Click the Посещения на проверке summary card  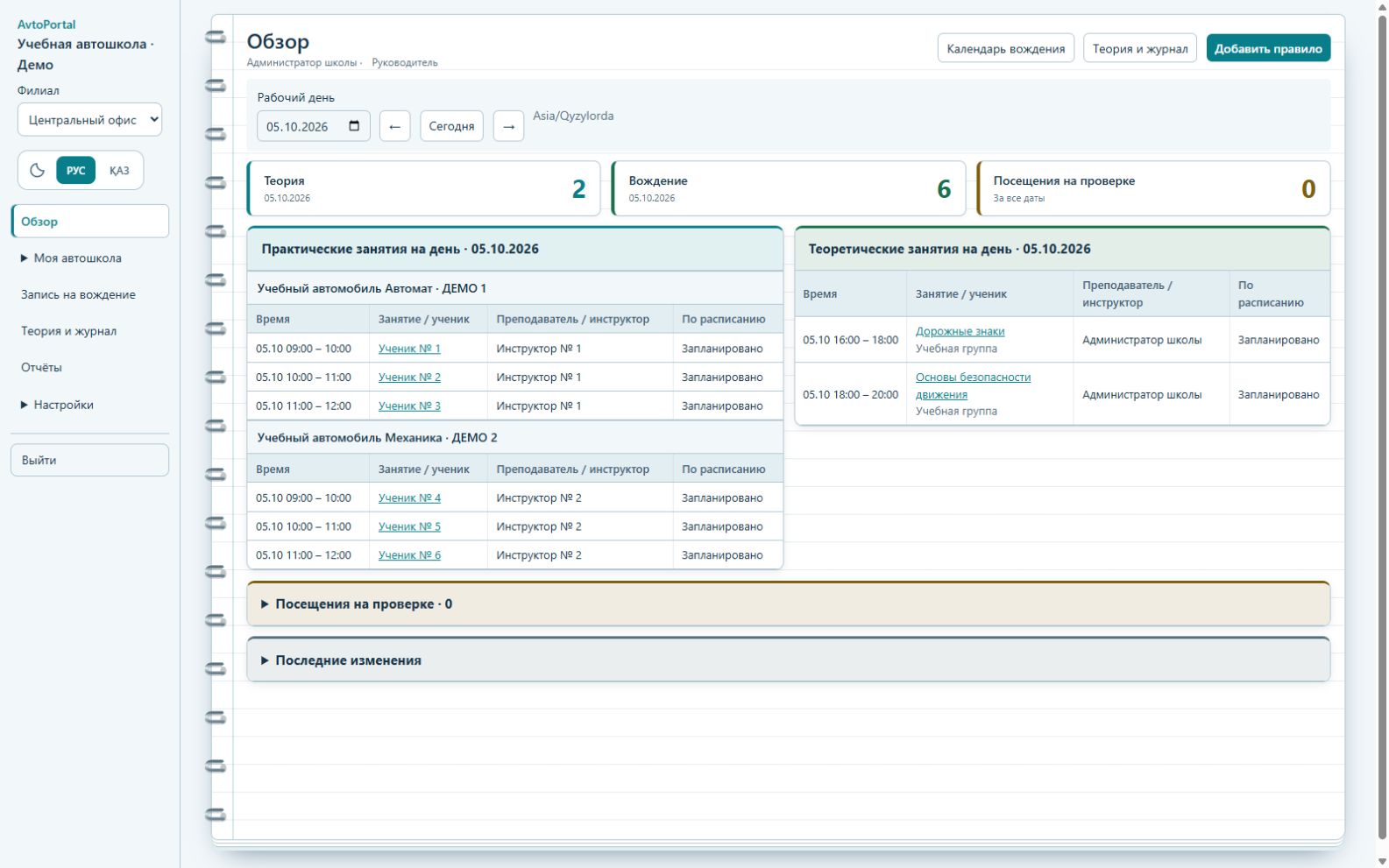tap(1153, 188)
